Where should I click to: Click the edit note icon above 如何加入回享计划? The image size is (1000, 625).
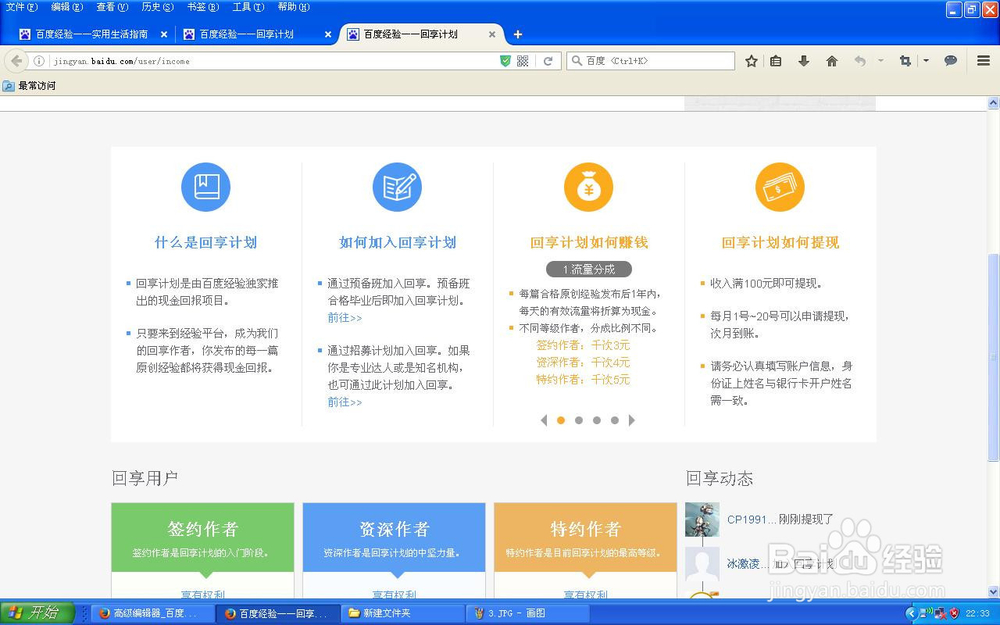coord(397,187)
